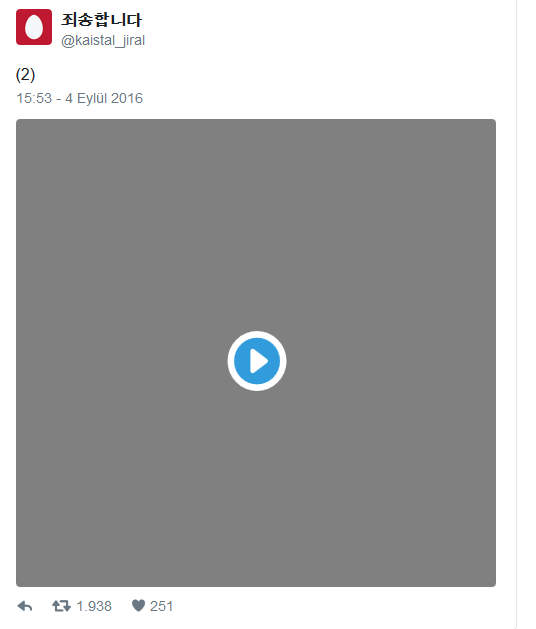
Task: Click the Eylül month in the timestamp
Action: pyautogui.click(x=92, y=99)
